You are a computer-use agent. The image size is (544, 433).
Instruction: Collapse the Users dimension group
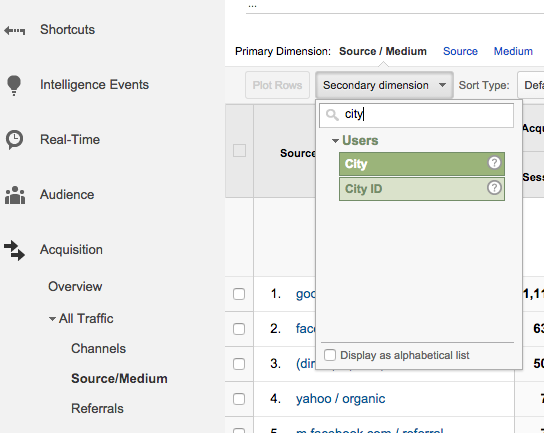click(x=335, y=141)
